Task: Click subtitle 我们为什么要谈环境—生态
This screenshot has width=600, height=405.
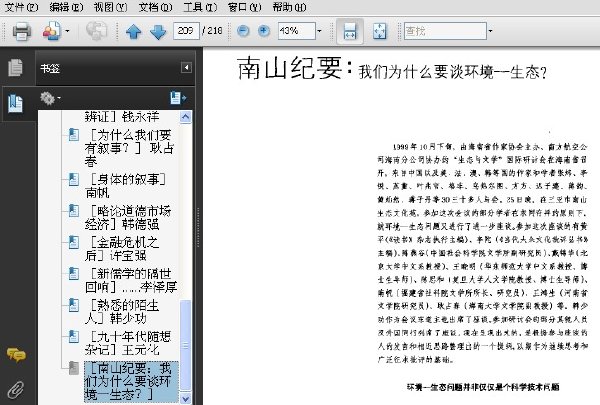Action: coord(453,72)
